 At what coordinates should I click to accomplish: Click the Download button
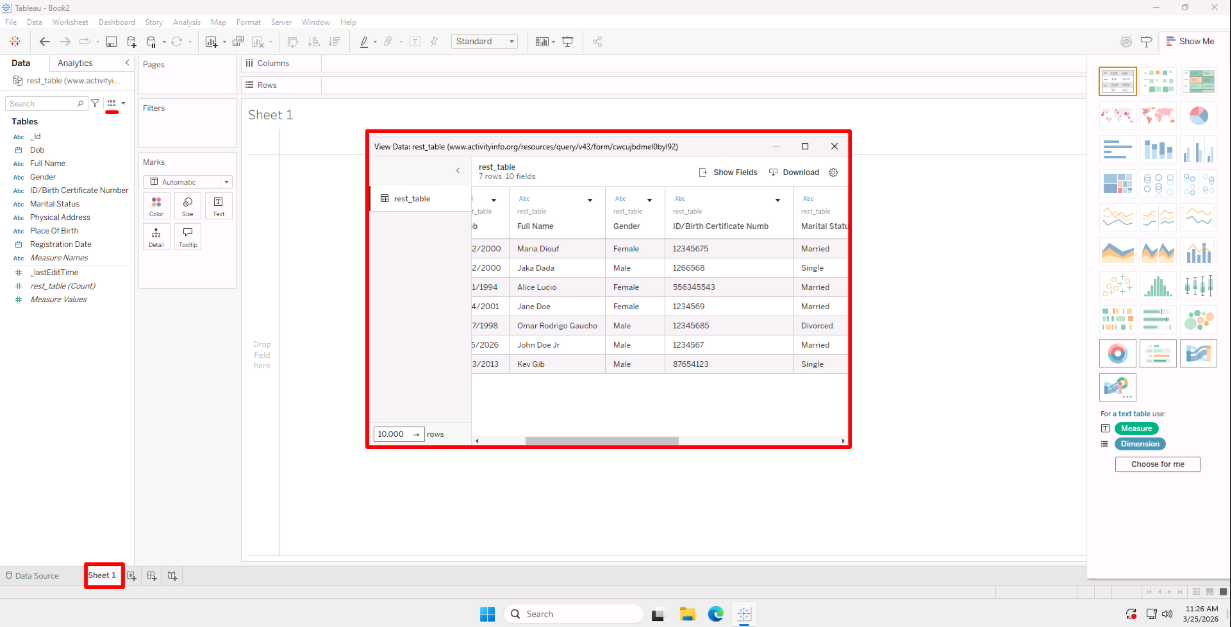(794, 172)
